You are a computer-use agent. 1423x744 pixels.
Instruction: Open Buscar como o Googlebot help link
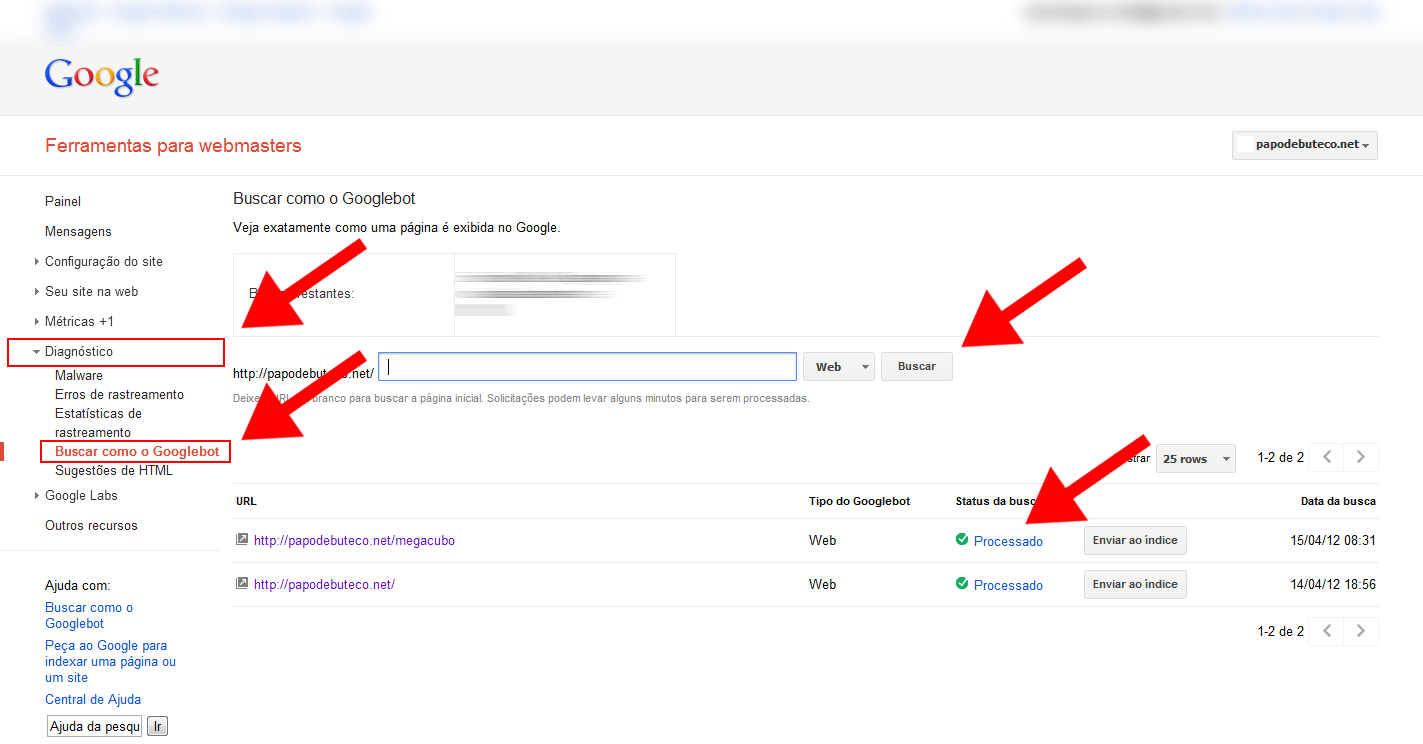pyautogui.click(x=89, y=615)
